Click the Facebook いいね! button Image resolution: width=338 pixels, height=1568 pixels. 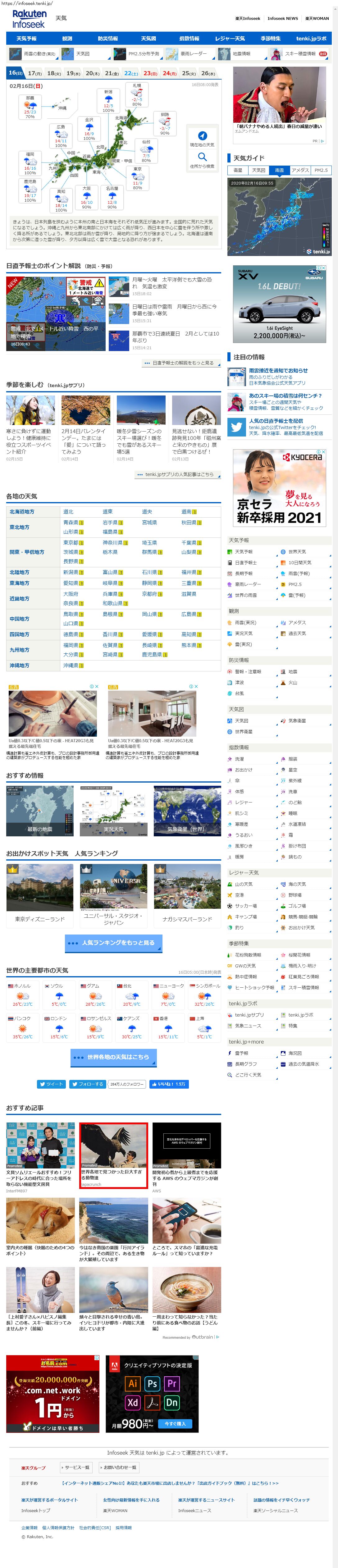tap(169, 1083)
